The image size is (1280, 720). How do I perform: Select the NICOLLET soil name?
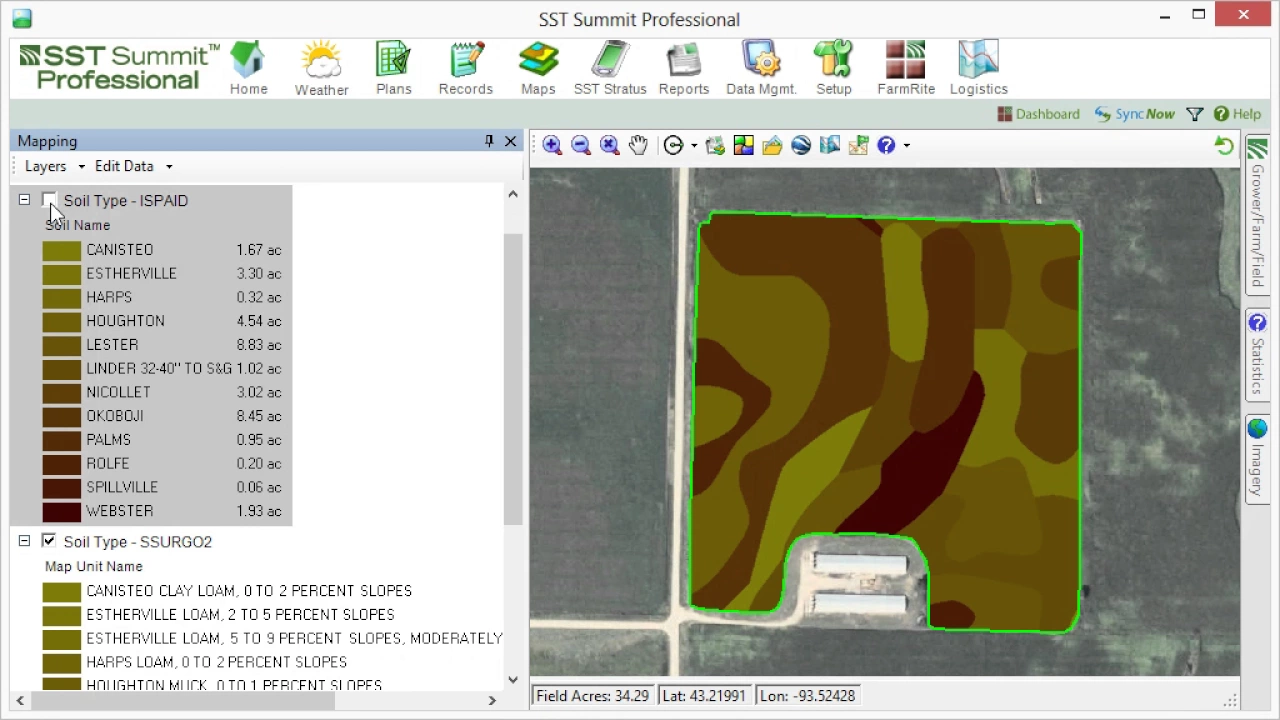118,392
